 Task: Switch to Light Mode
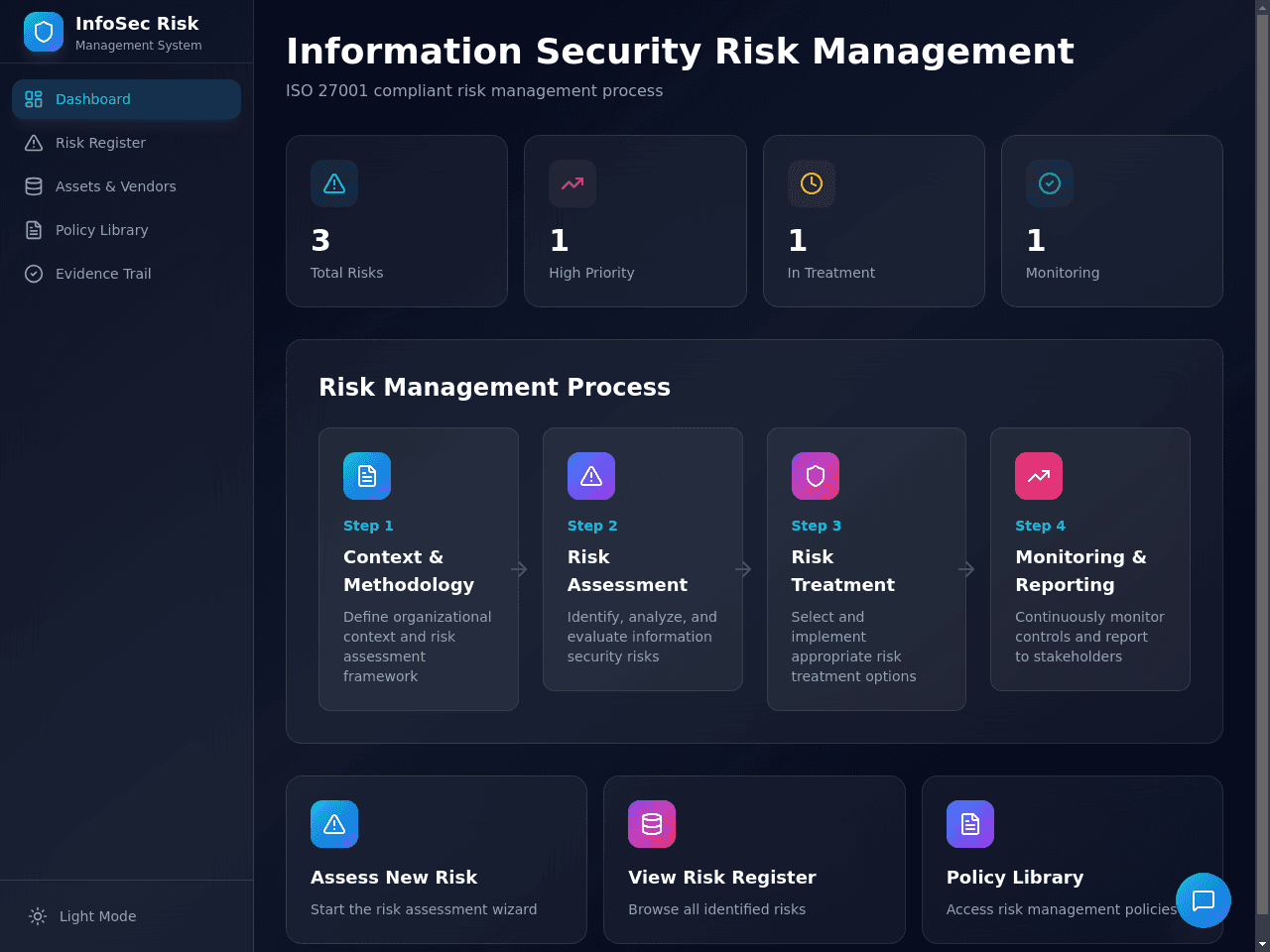point(126,916)
